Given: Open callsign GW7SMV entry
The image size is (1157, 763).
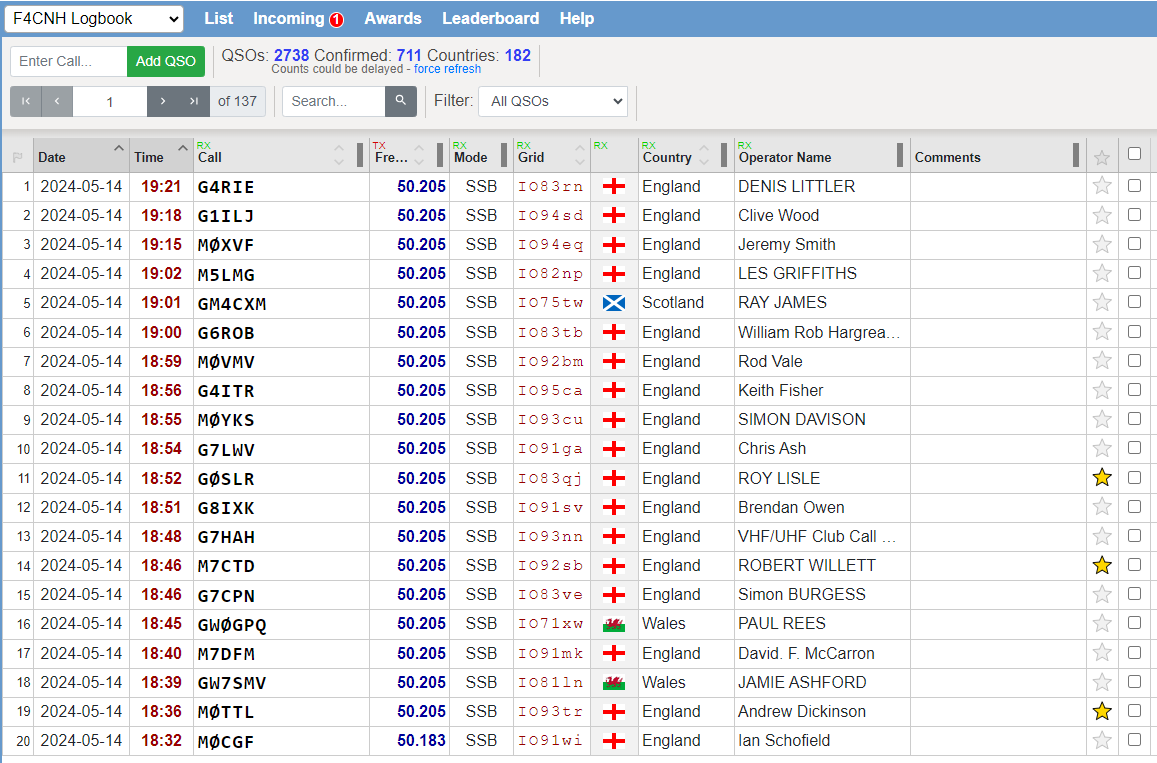Looking at the screenshot, I should 232,683.
